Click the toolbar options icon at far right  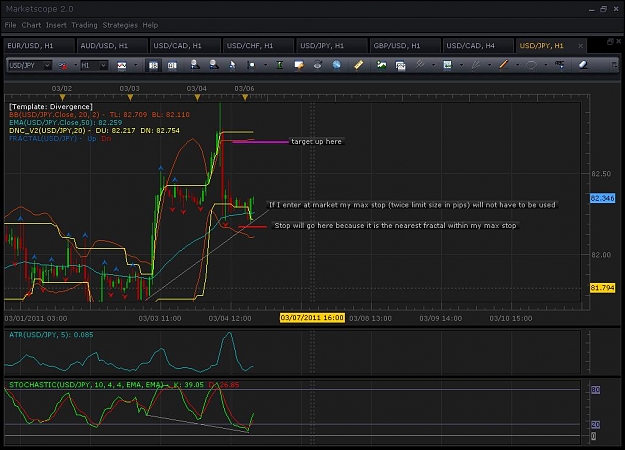(x=614, y=65)
